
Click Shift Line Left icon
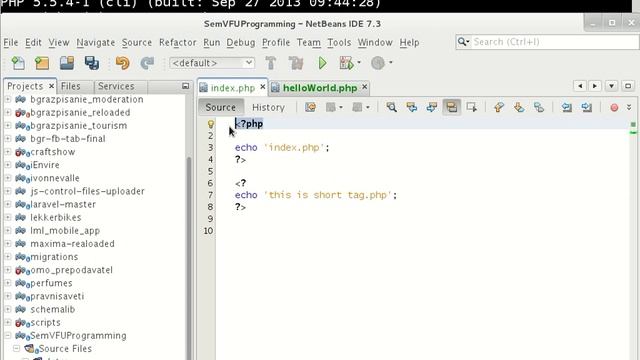pyautogui.click(x=567, y=107)
